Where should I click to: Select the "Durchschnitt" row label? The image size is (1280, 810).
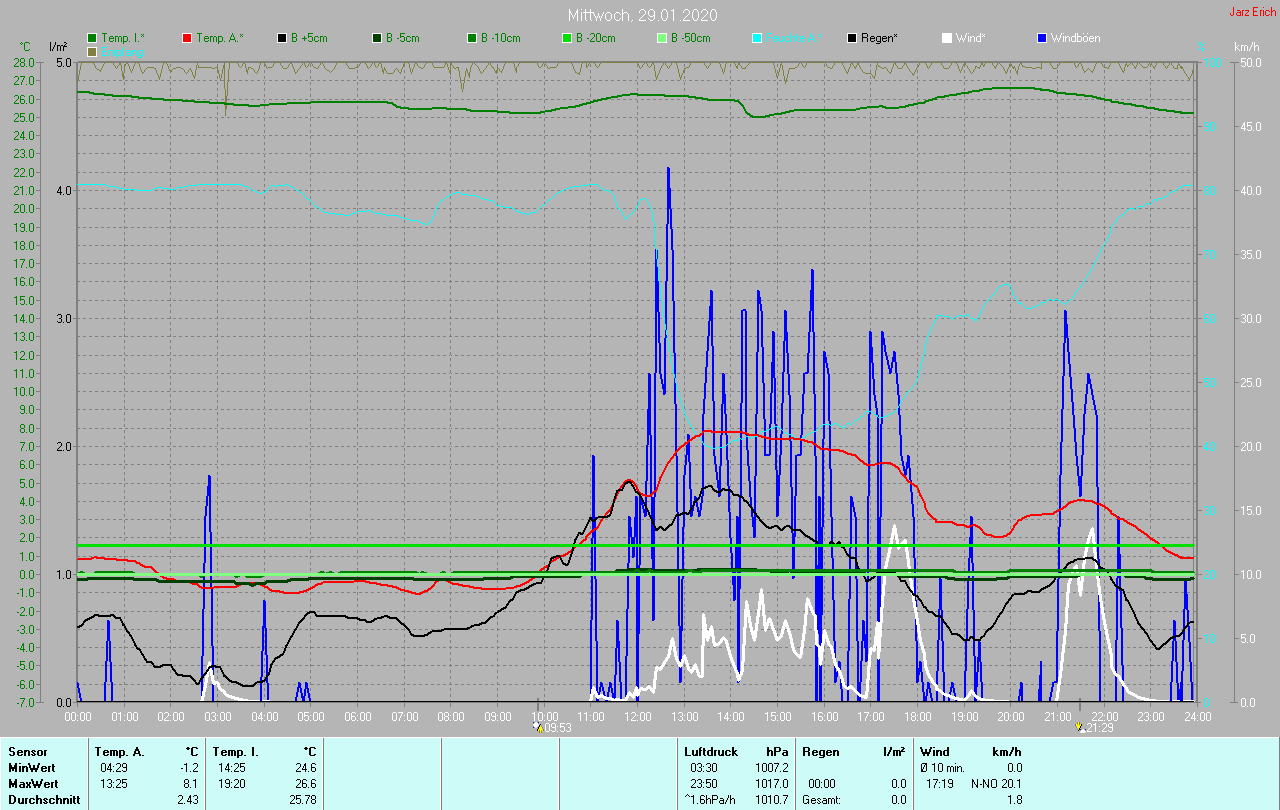coord(42,800)
